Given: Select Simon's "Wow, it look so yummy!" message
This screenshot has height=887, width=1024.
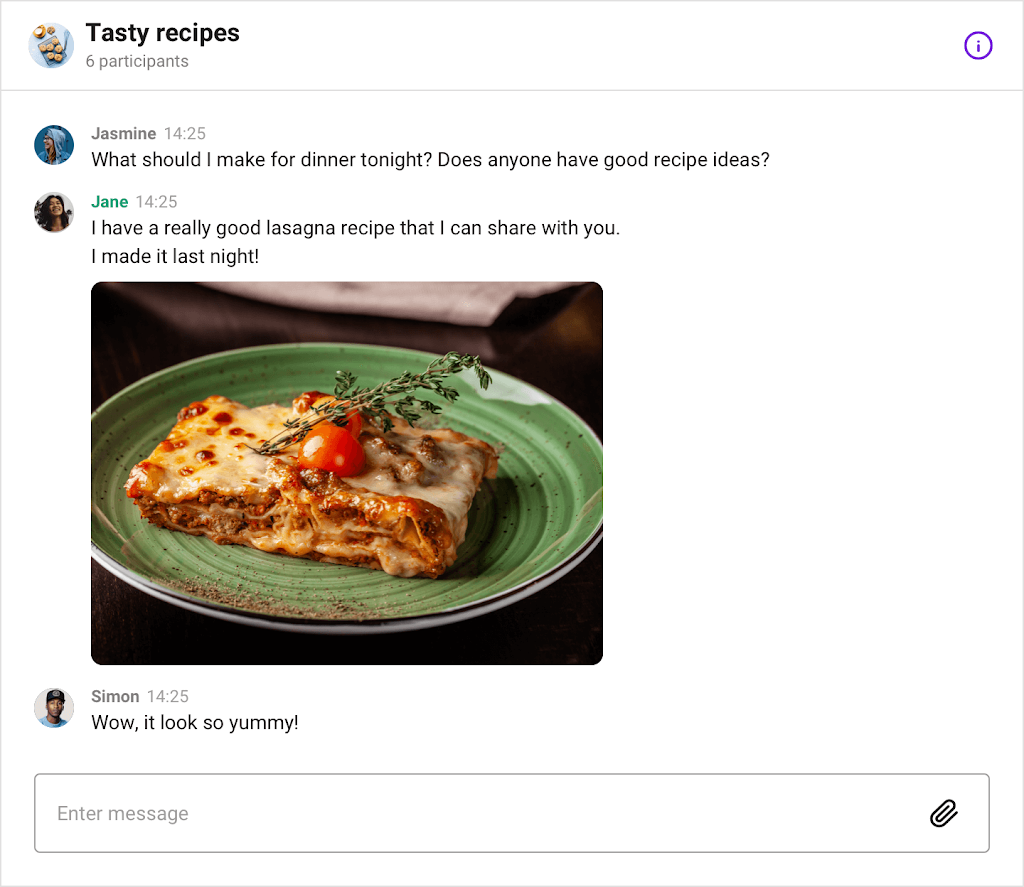Looking at the screenshot, I should [x=195, y=723].
